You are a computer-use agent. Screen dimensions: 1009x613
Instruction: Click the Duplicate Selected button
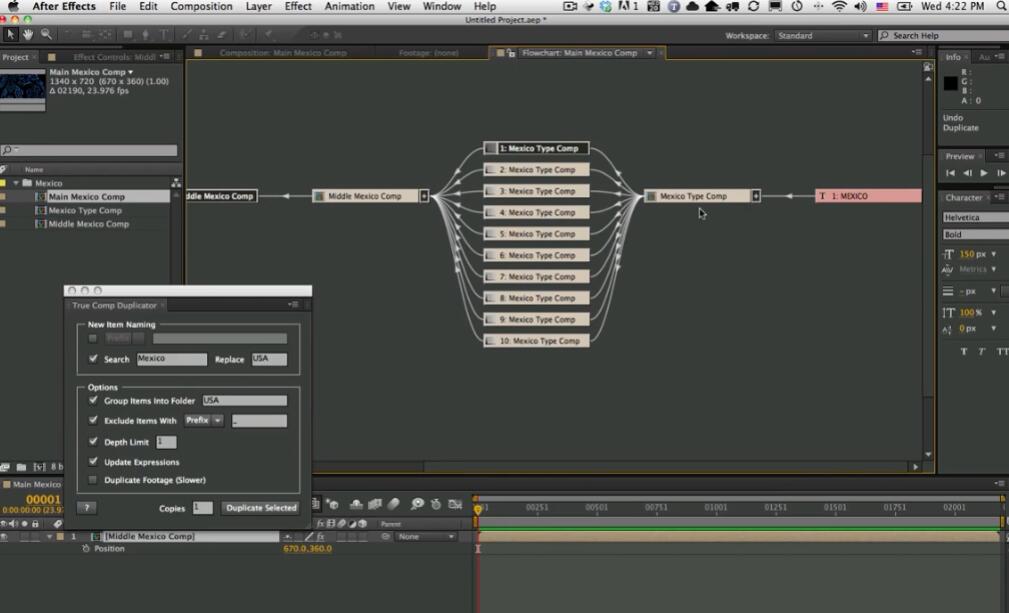(261, 508)
